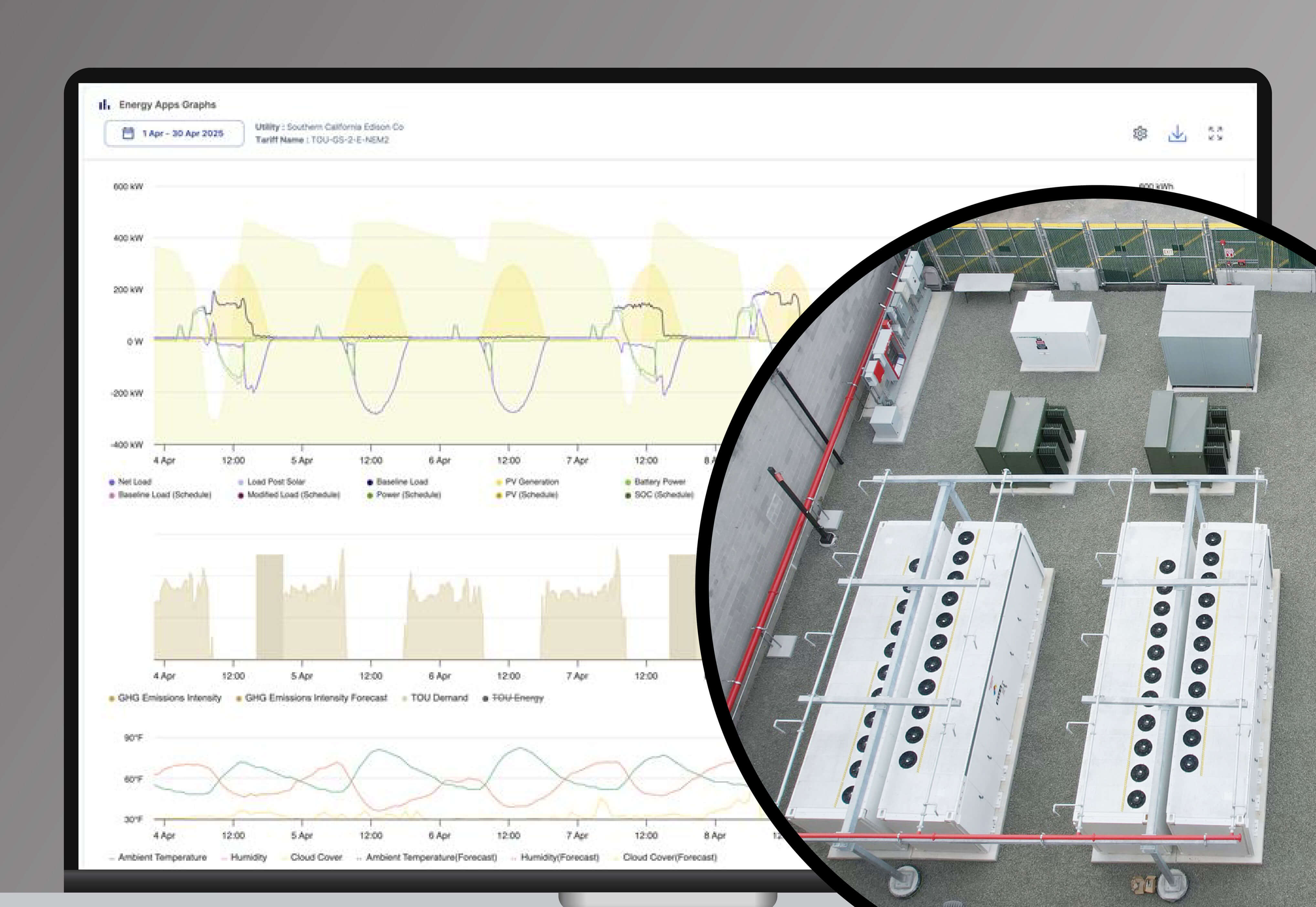Toggle the SOC (Schedule) legend item

tap(659, 495)
